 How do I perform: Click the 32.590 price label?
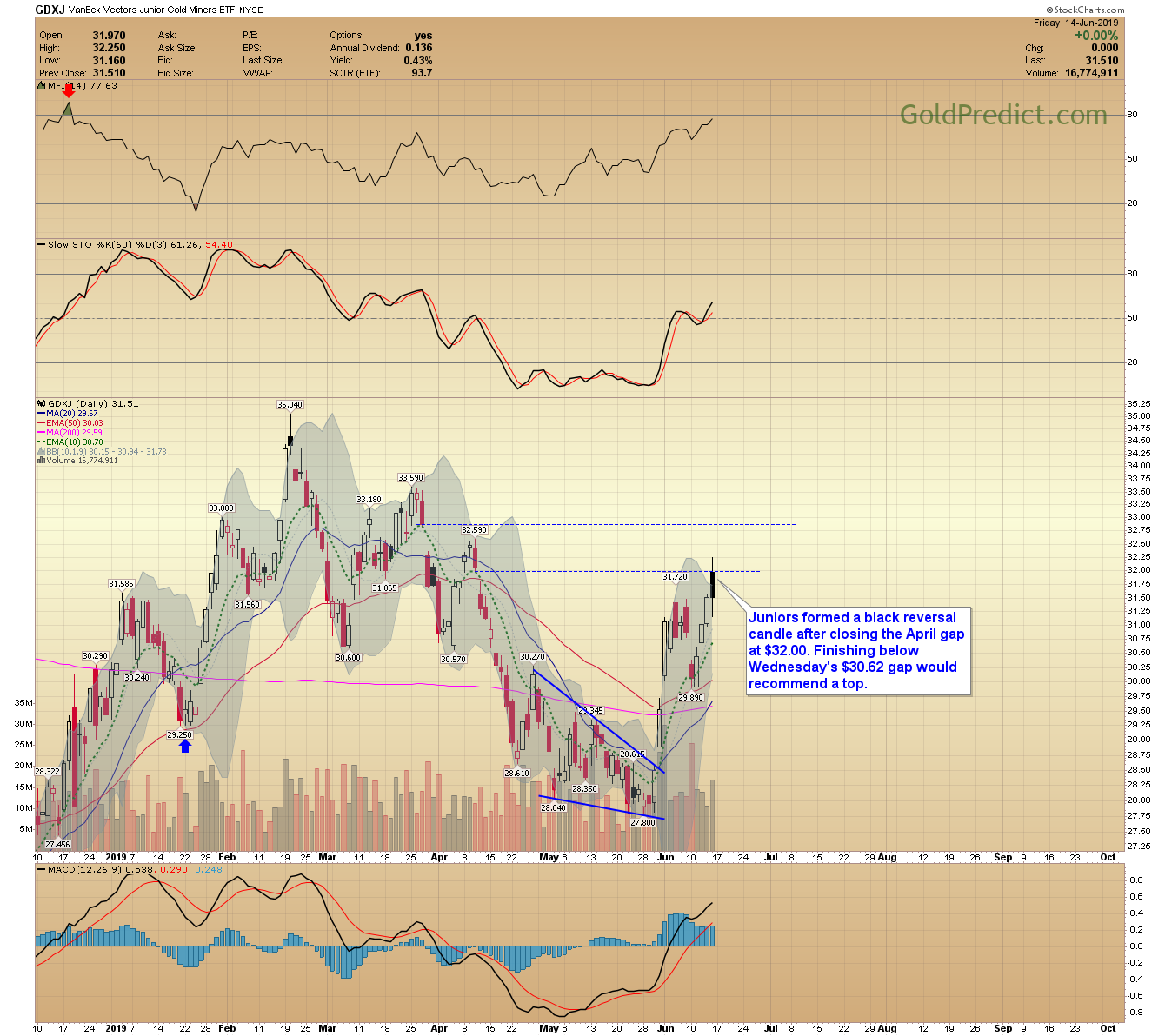pos(474,529)
